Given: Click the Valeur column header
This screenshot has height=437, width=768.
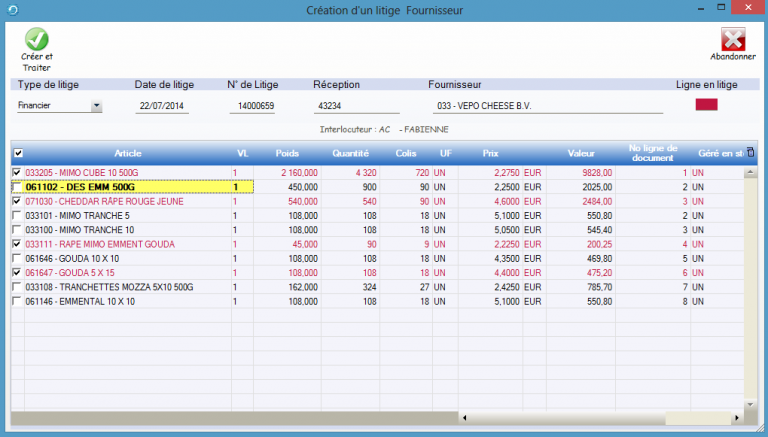Looking at the screenshot, I should tap(581, 153).
